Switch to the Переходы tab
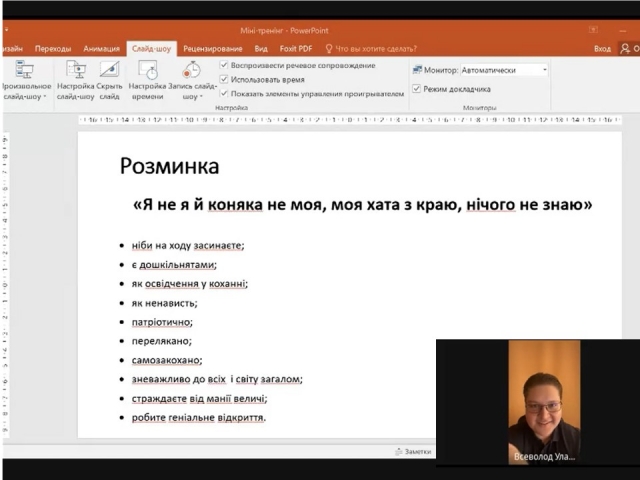Viewport: 640px width, 480px height. 53,49
